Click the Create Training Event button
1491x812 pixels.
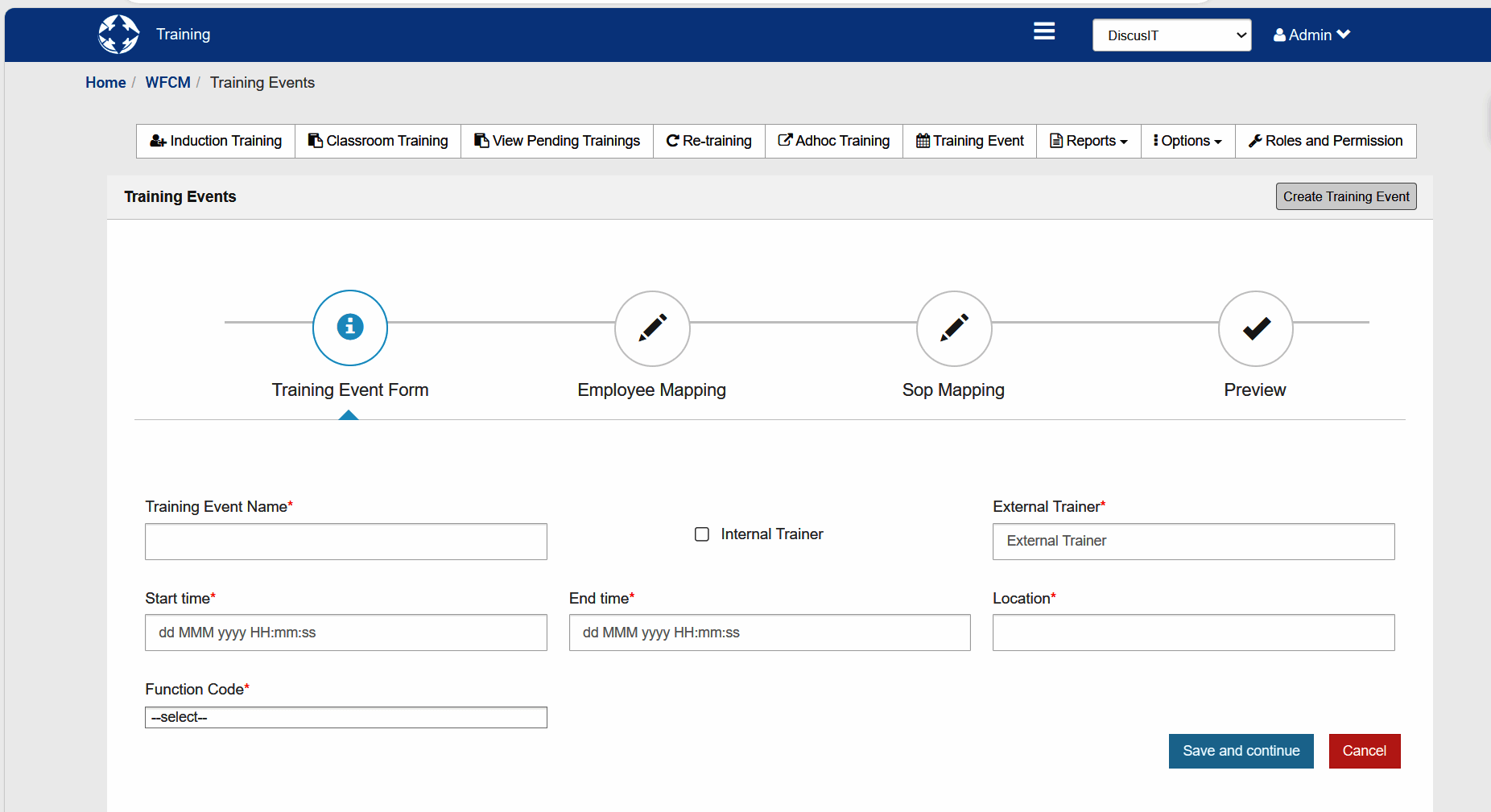click(x=1344, y=196)
